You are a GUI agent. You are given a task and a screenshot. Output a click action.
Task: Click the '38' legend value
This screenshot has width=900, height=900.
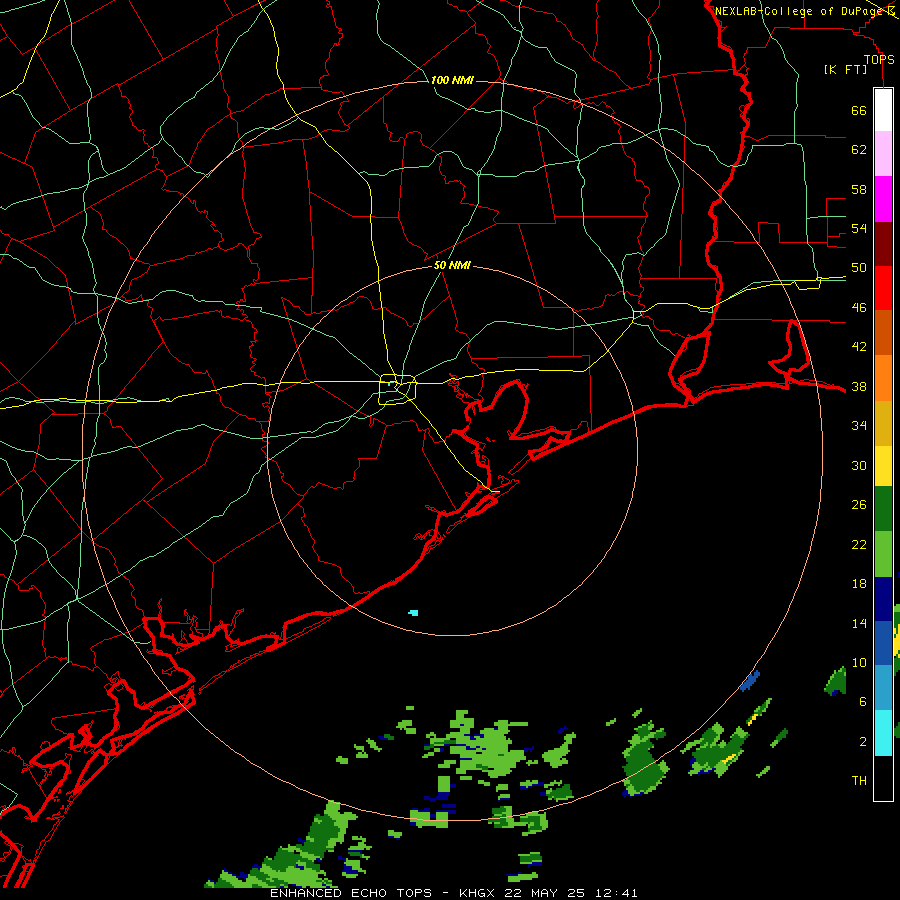[859, 387]
